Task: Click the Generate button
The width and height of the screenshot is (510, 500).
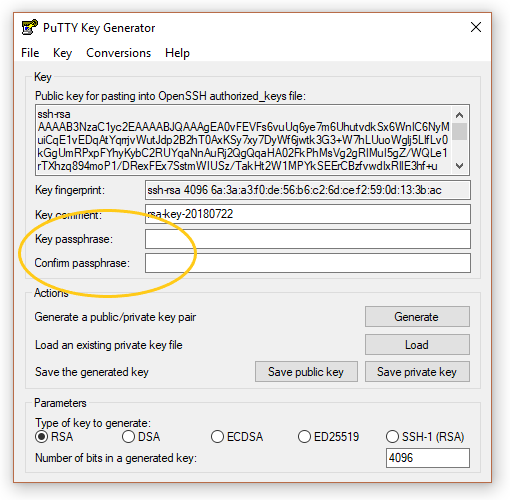Action: pos(417,317)
